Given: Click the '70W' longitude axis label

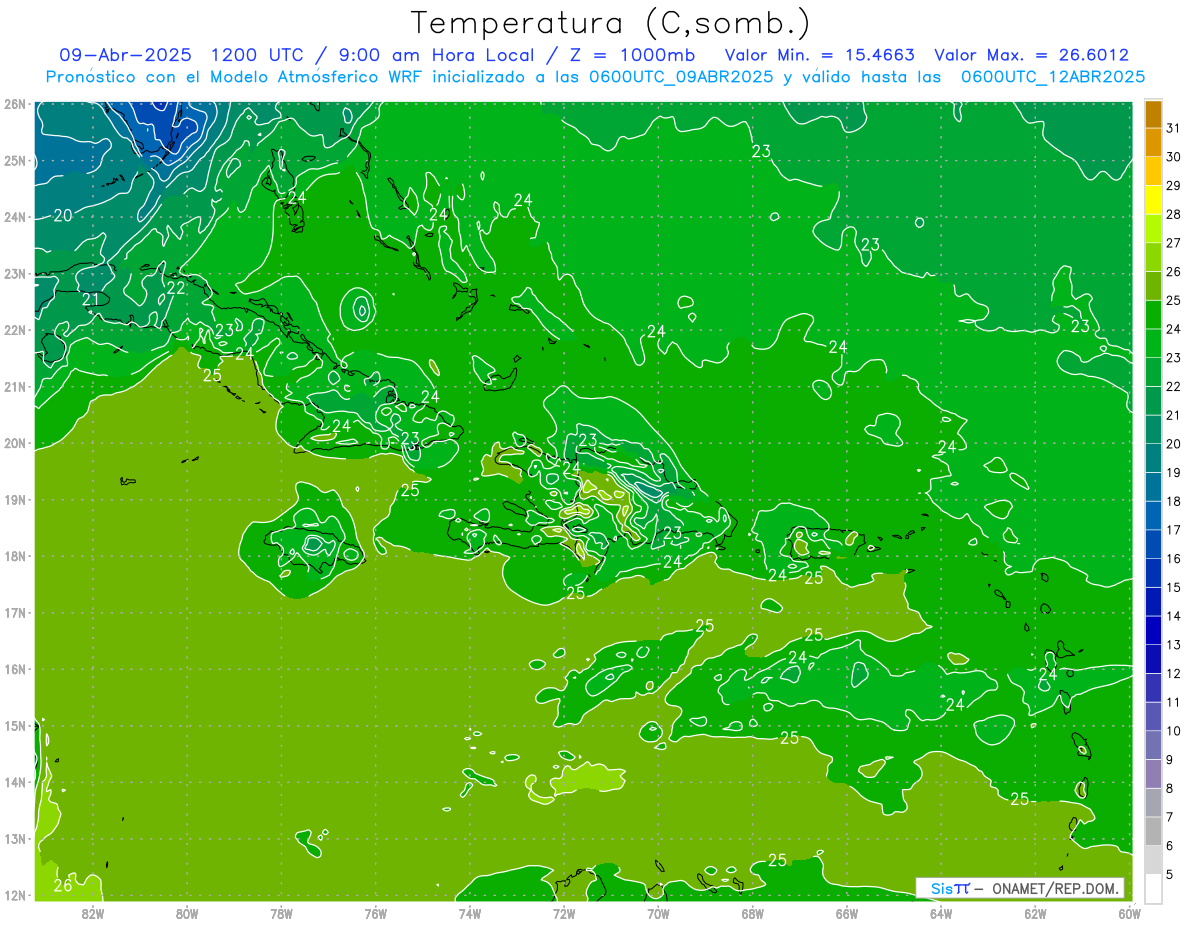Looking at the screenshot, I should click(658, 913).
